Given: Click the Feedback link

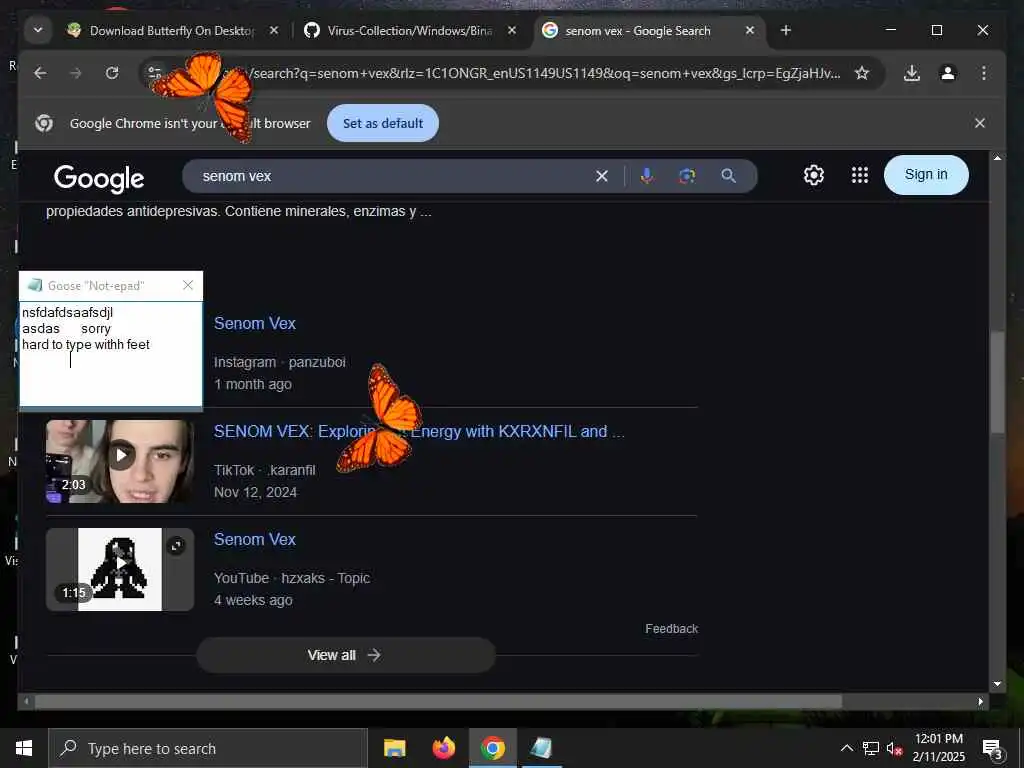Looking at the screenshot, I should (671, 628).
